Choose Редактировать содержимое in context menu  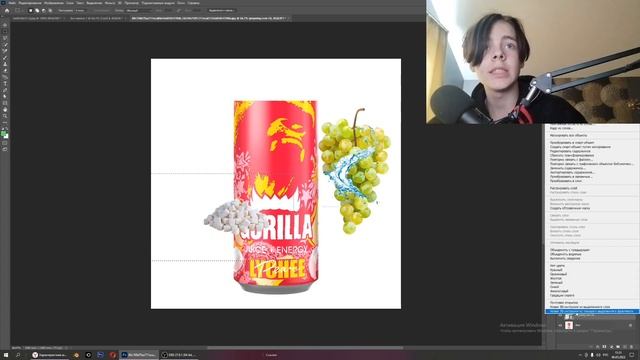[570, 151]
